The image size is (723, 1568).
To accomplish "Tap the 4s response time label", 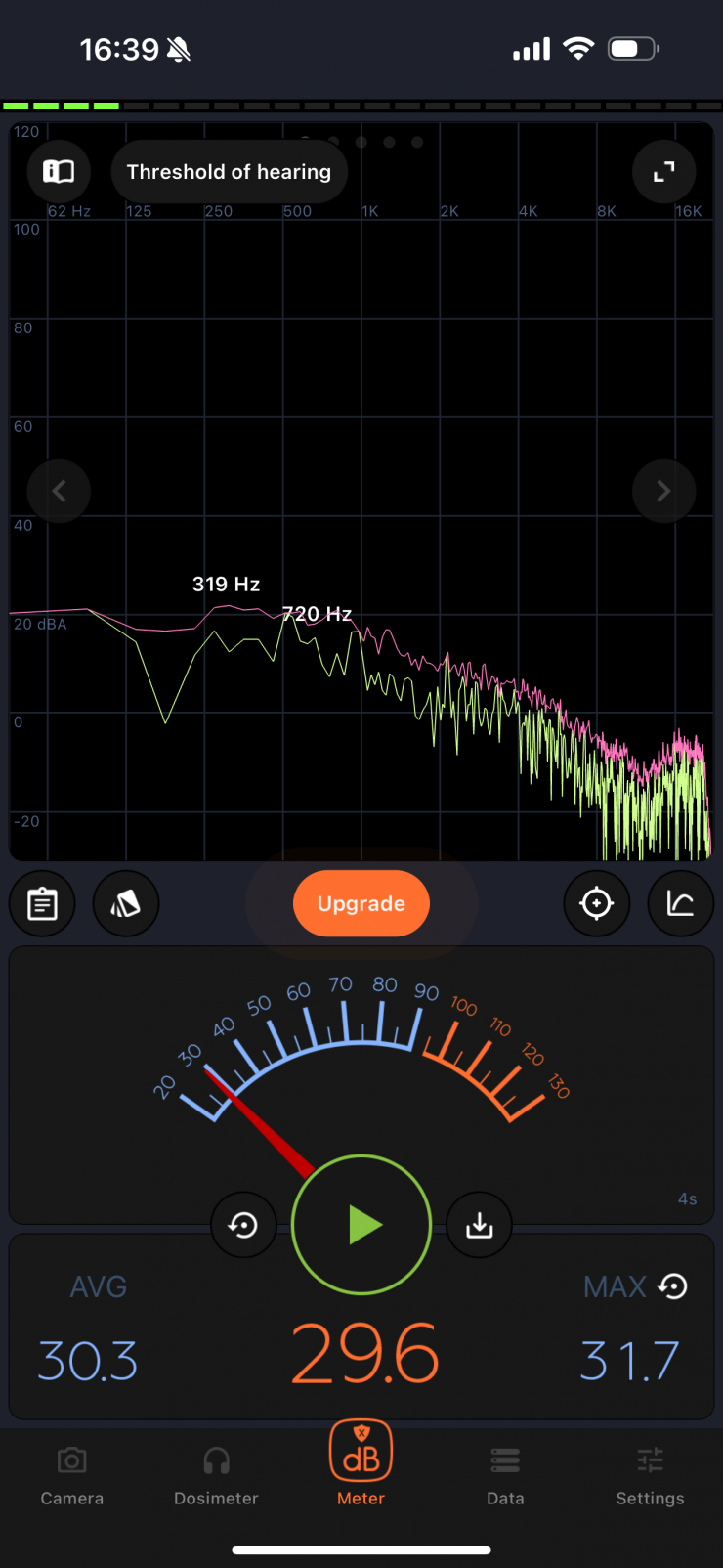I will coord(687,1199).
